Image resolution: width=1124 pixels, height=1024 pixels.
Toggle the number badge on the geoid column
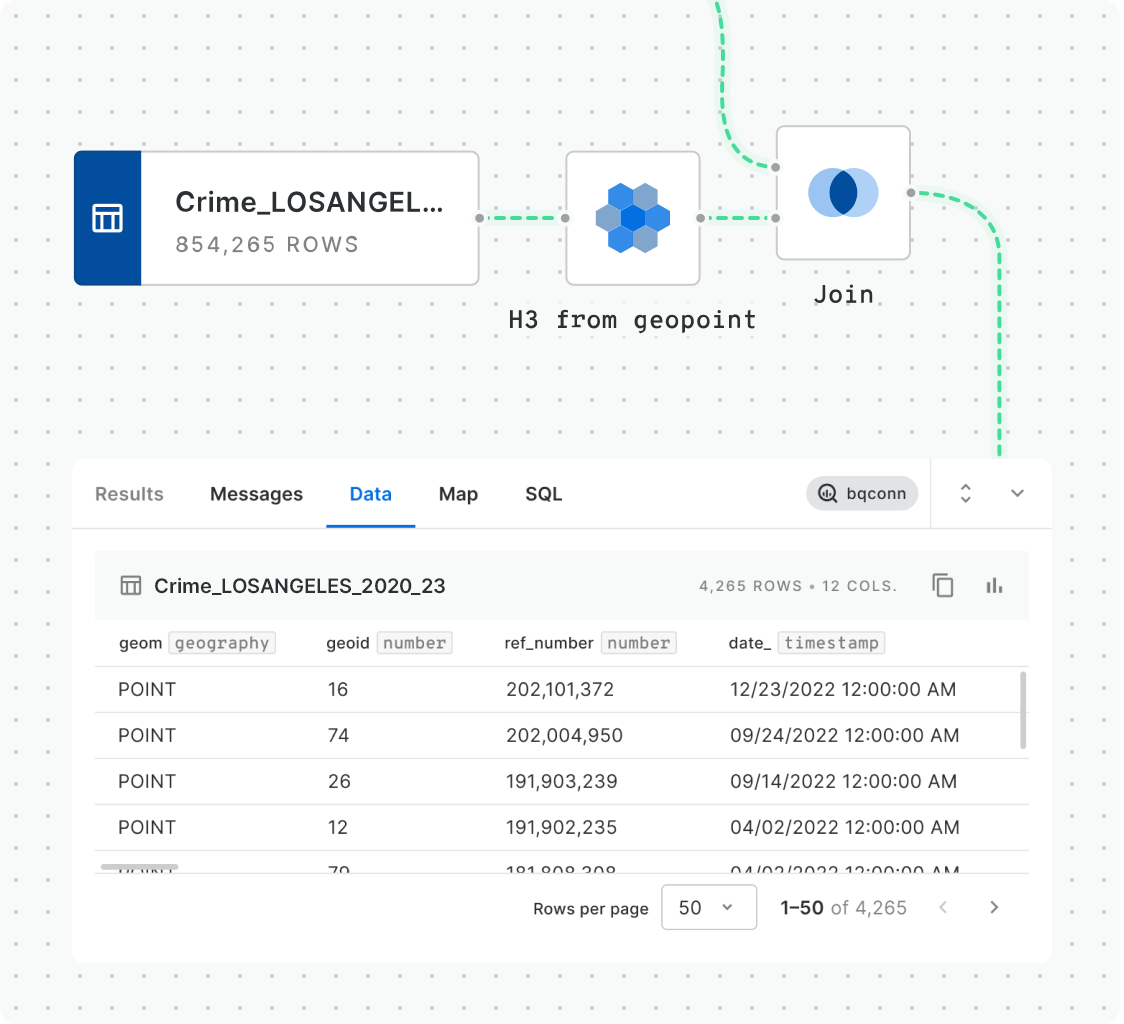[x=415, y=643]
